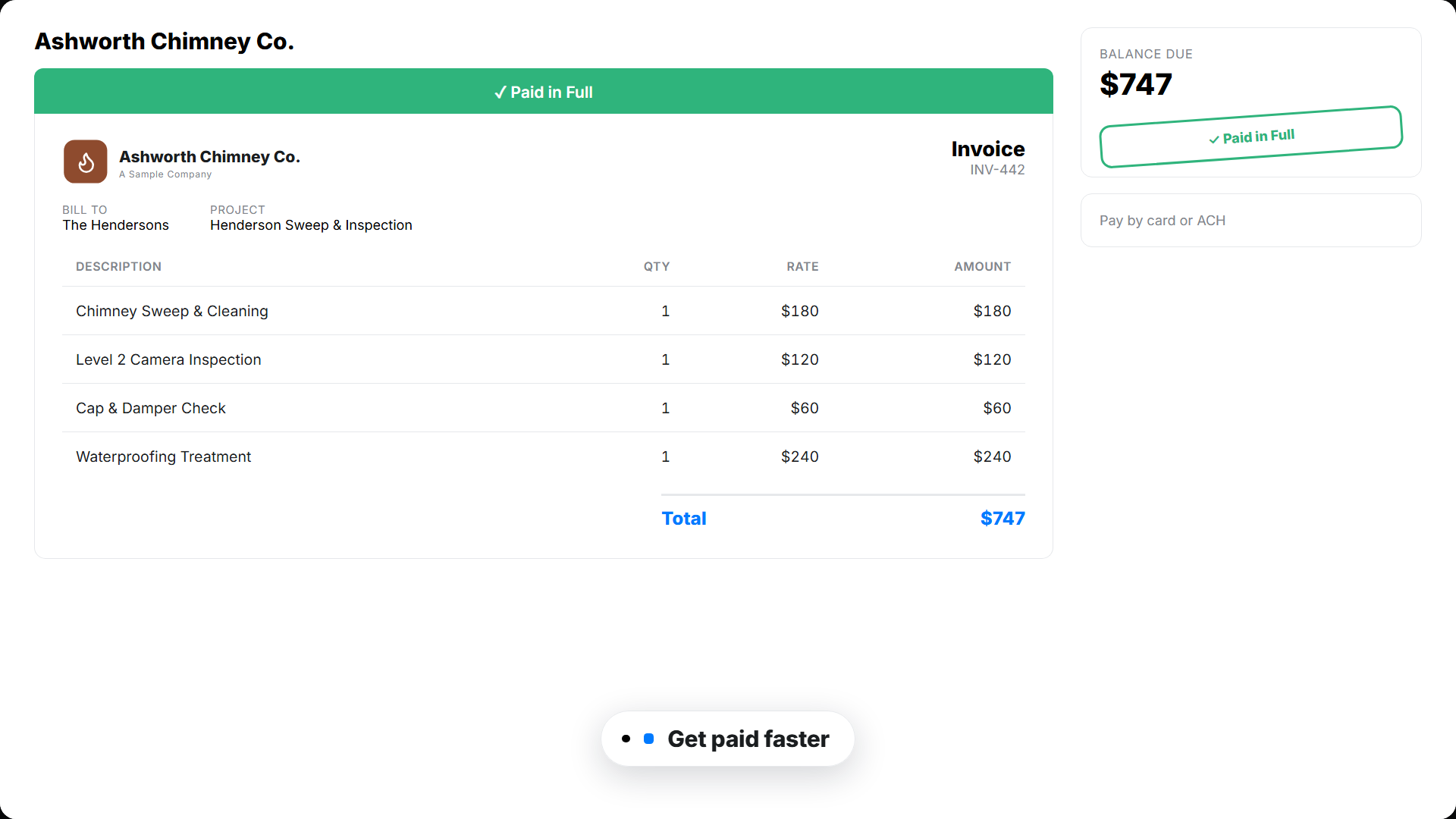Click the Waterproofing Treatment description
This screenshot has height=819, width=1456.
coord(164,457)
